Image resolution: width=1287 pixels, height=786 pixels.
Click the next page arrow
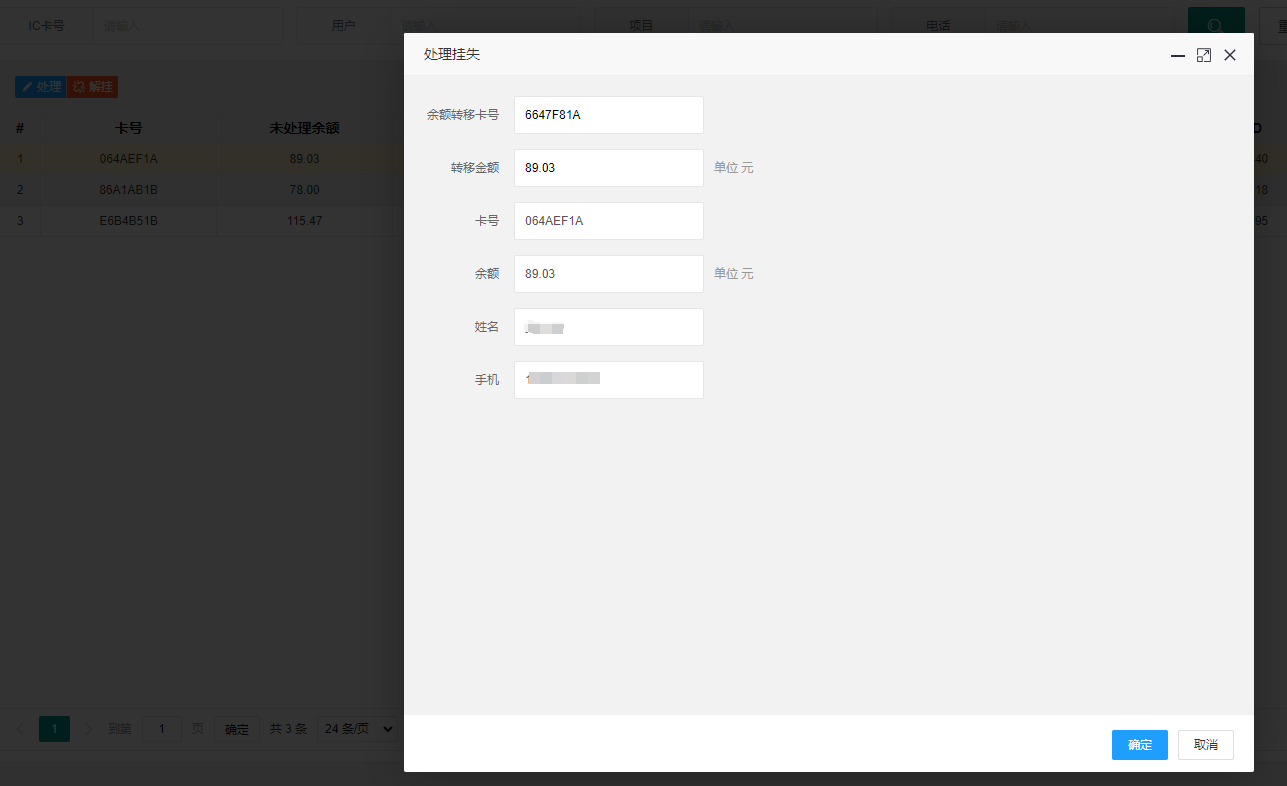pos(87,729)
